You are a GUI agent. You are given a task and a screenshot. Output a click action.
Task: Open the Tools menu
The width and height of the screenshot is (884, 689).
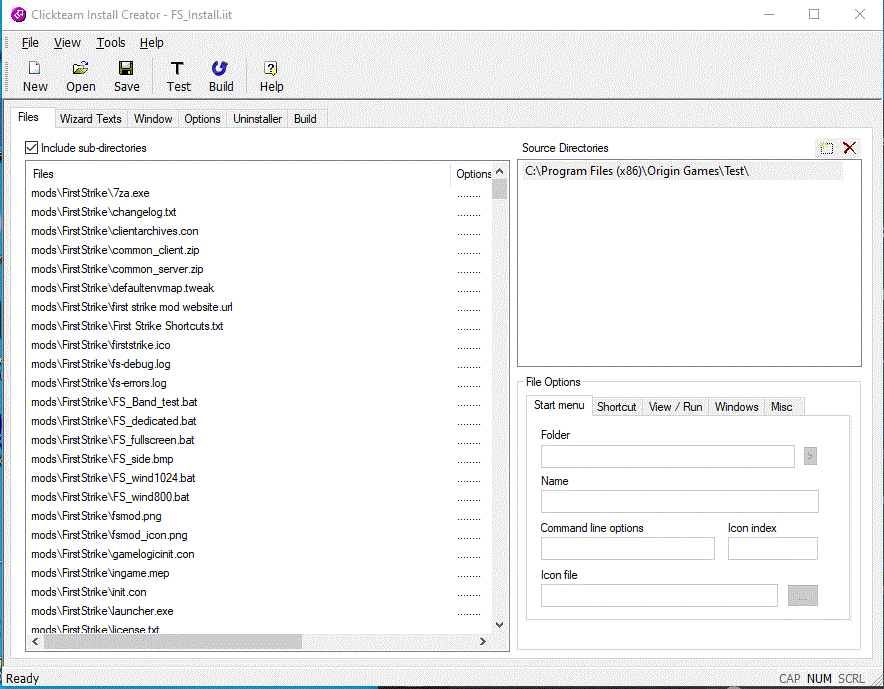coord(110,43)
